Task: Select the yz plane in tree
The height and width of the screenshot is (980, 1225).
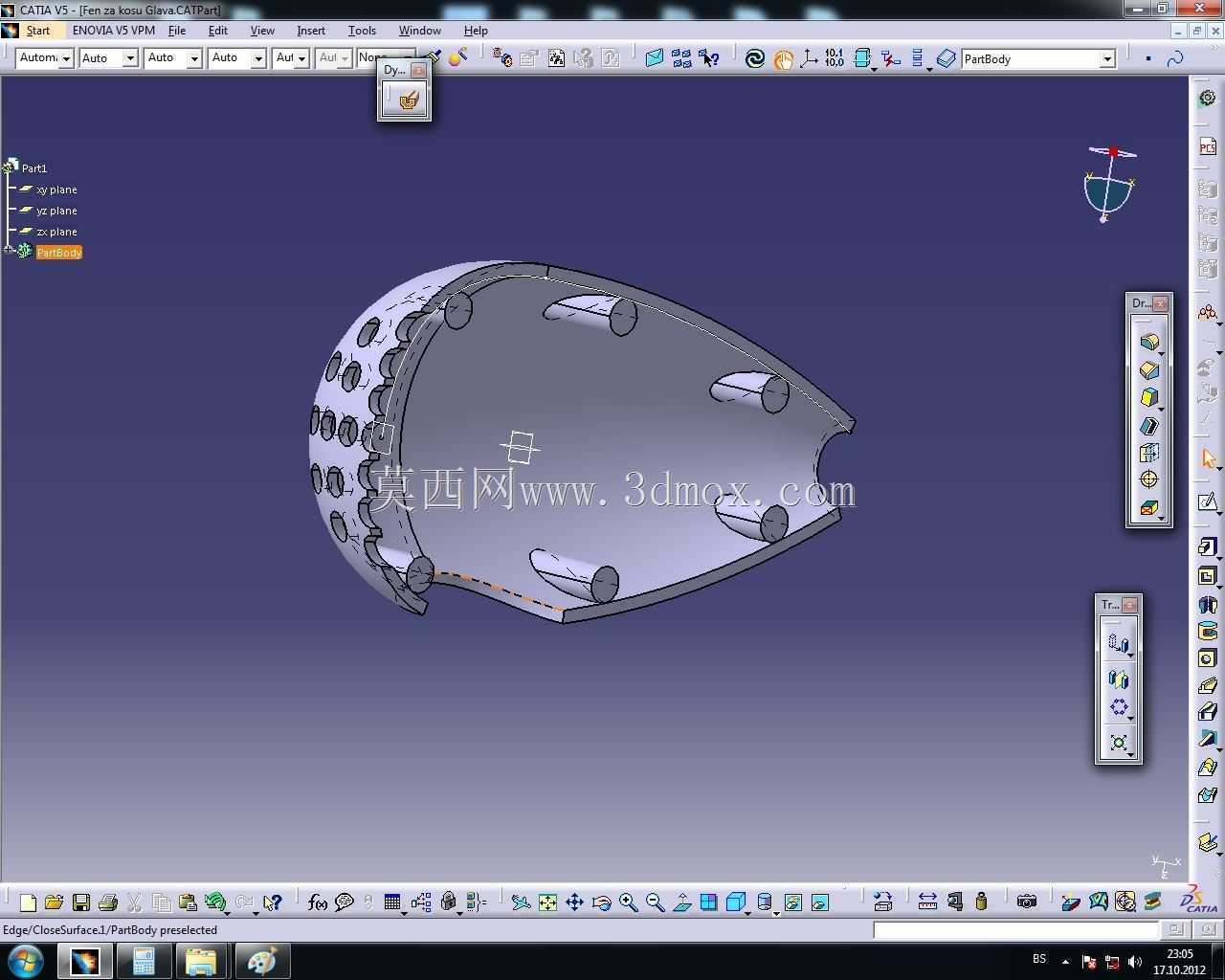Action: click(56, 211)
